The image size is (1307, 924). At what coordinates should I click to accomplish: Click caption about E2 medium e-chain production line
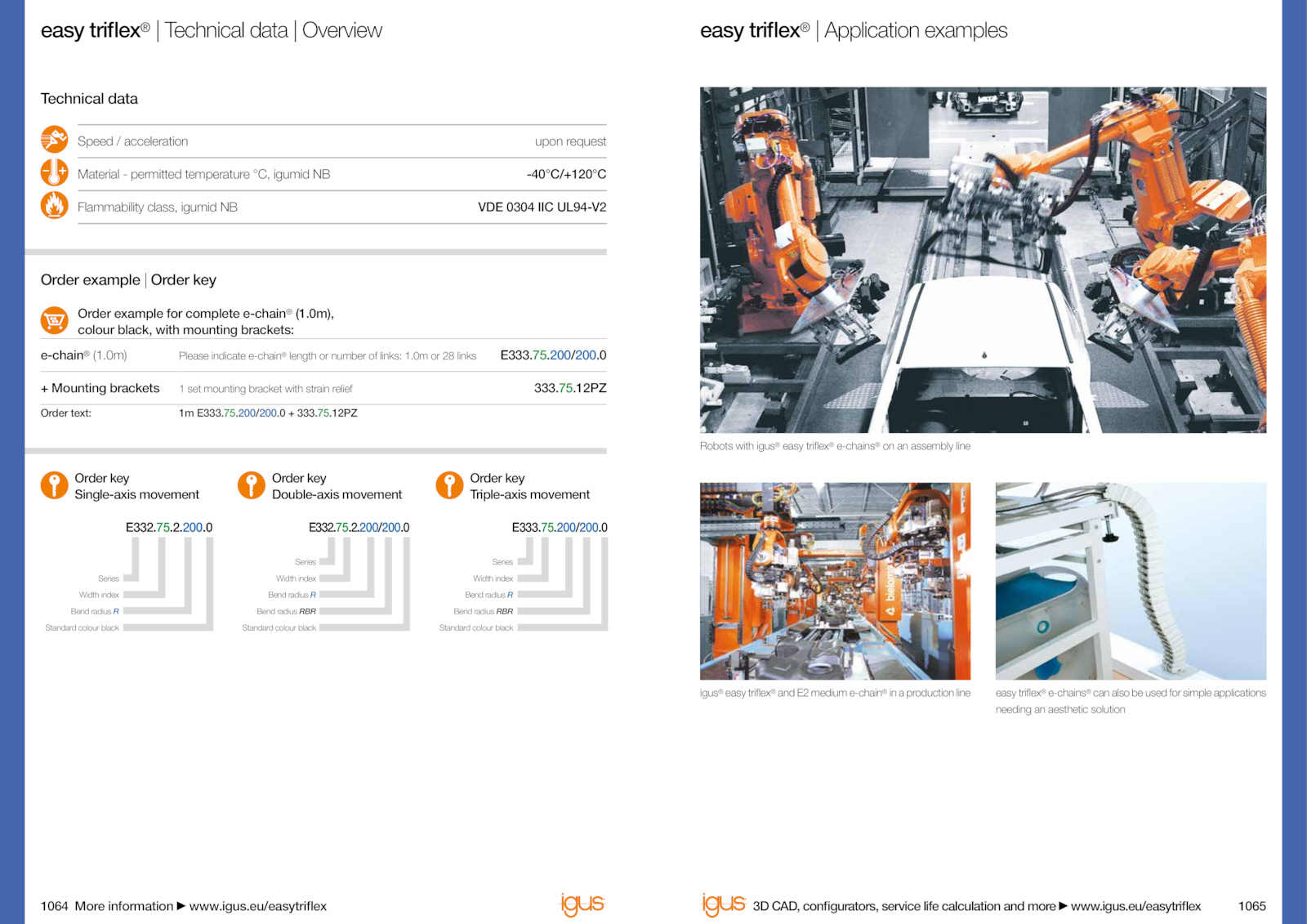coord(835,693)
